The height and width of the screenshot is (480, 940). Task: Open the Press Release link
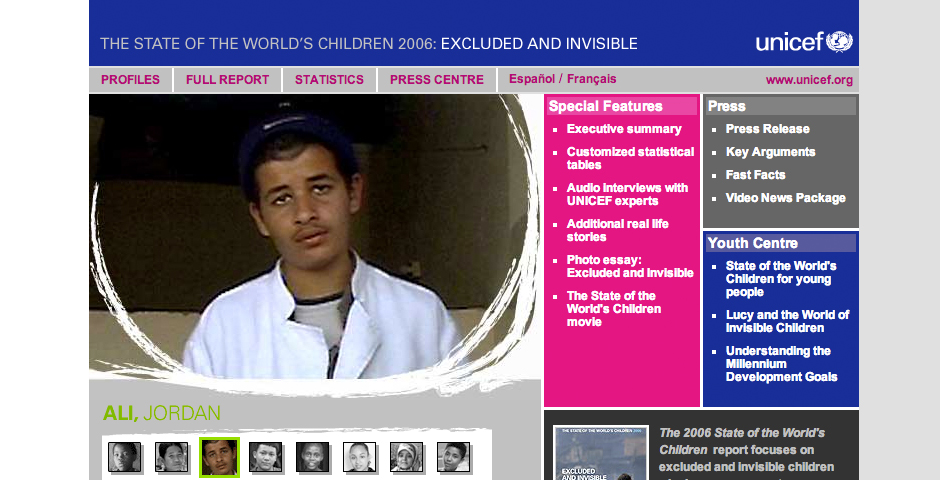tap(767, 129)
